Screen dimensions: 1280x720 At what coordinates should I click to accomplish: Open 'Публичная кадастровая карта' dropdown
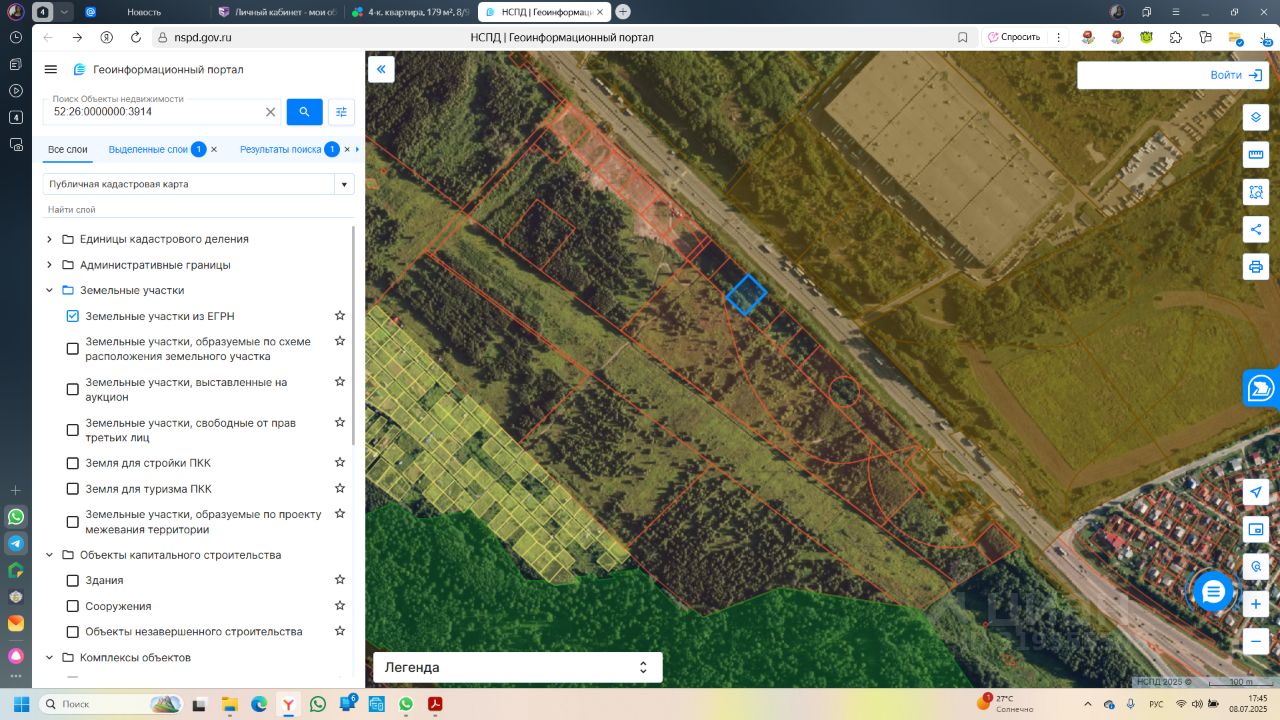344,184
